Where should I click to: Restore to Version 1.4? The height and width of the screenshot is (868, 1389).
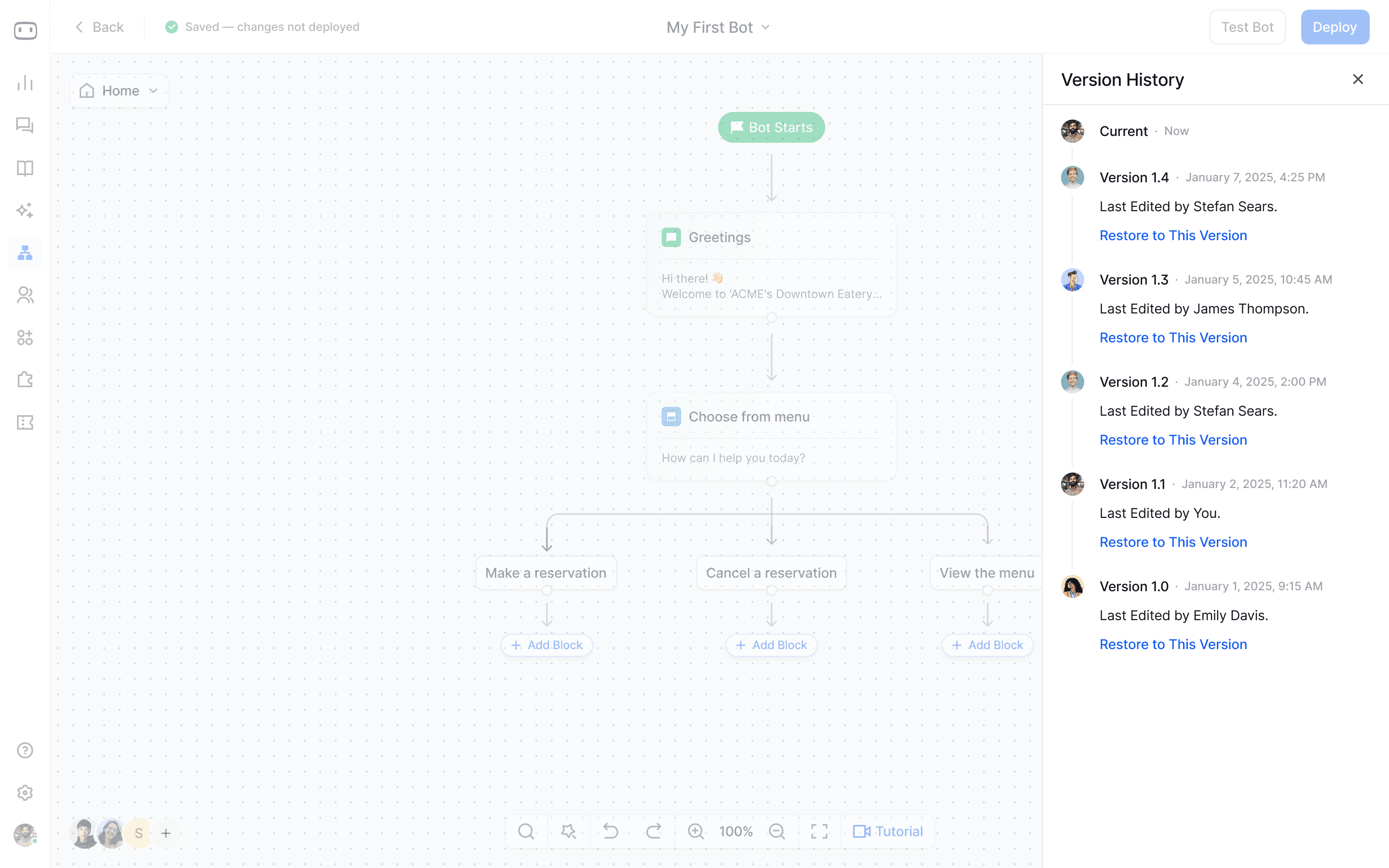[x=1172, y=235]
